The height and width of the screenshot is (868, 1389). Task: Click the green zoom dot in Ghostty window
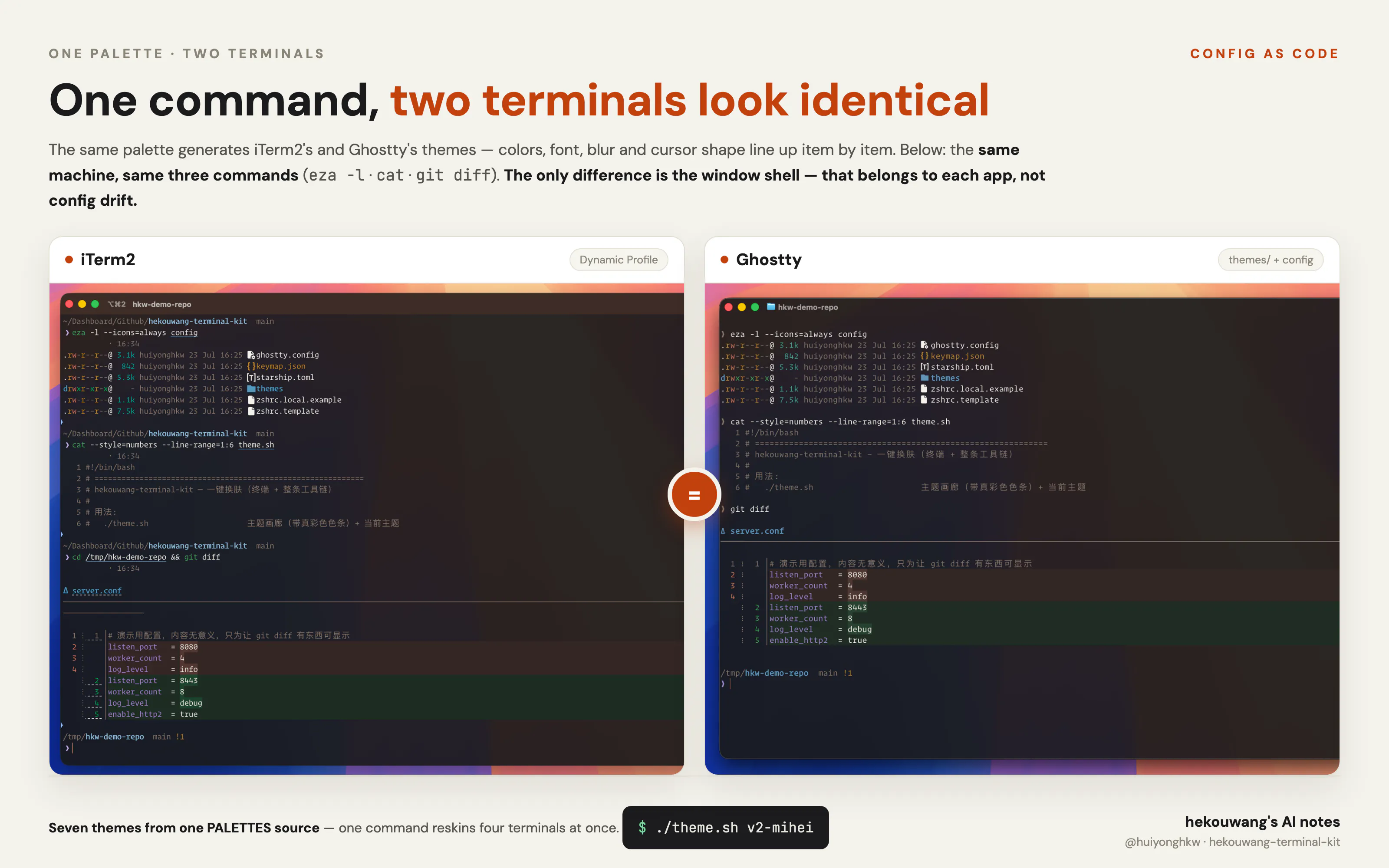(755, 307)
